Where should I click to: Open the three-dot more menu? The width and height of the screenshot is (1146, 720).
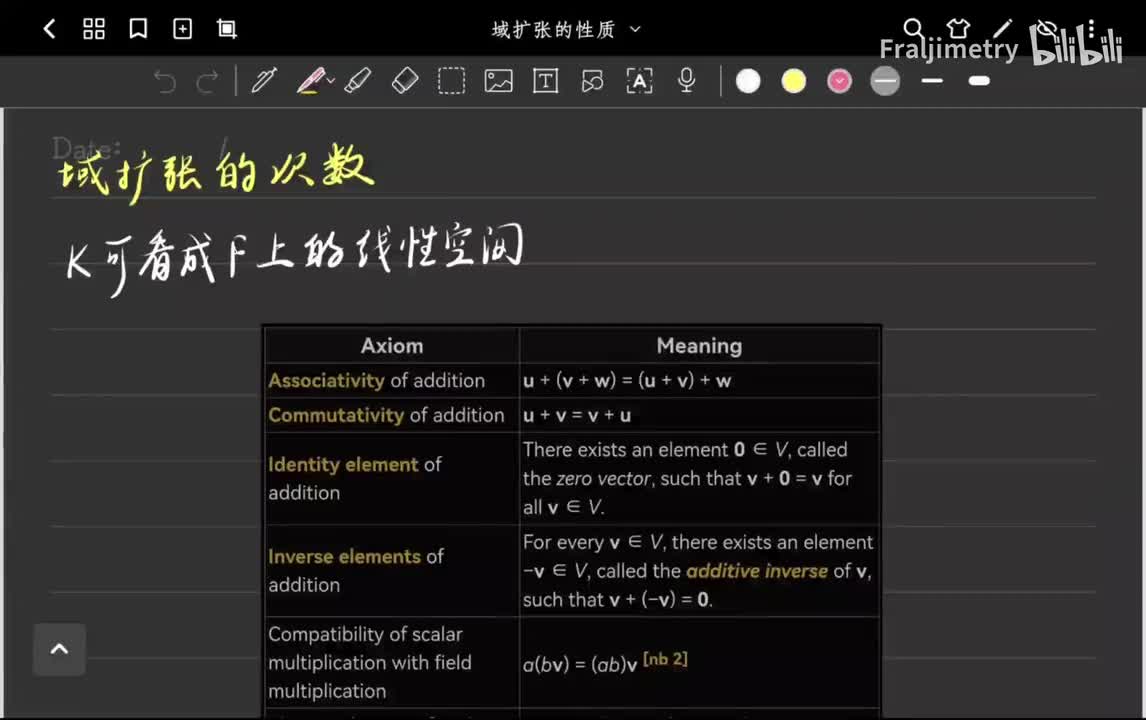click(x=1091, y=28)
